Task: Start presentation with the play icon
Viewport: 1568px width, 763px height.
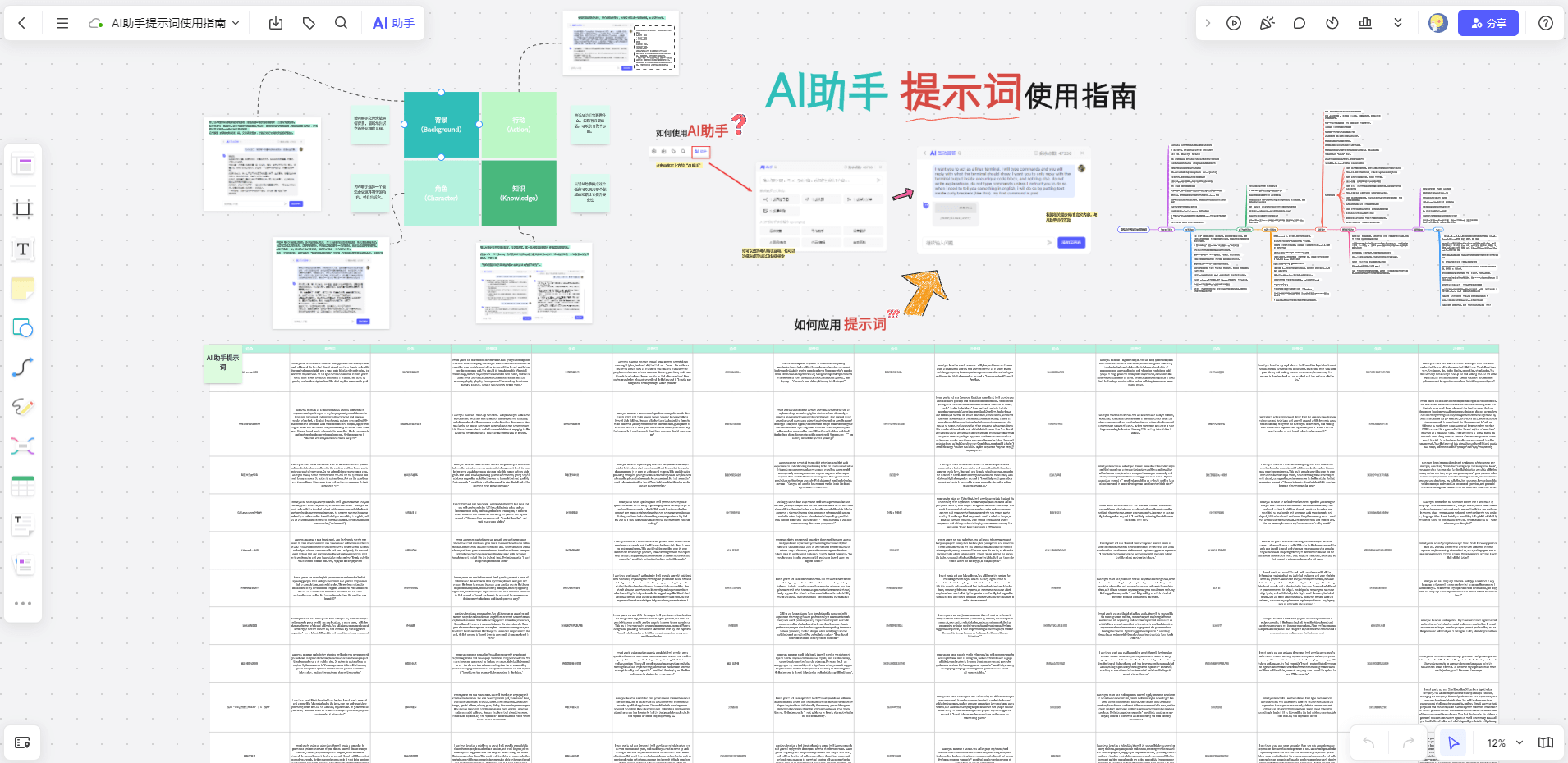Action: [x=1234, y=23]
